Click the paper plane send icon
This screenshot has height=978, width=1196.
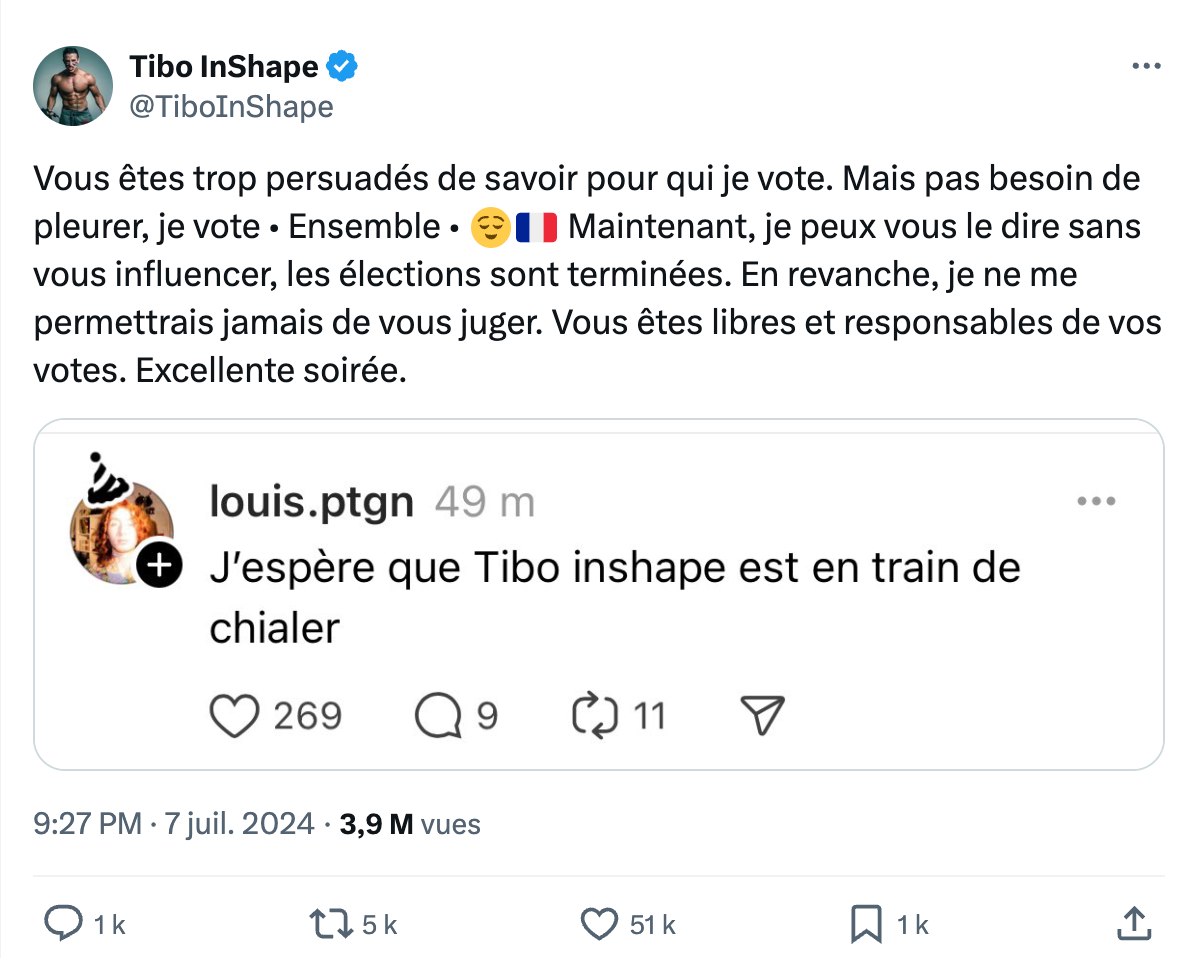(x=761, y=716)
